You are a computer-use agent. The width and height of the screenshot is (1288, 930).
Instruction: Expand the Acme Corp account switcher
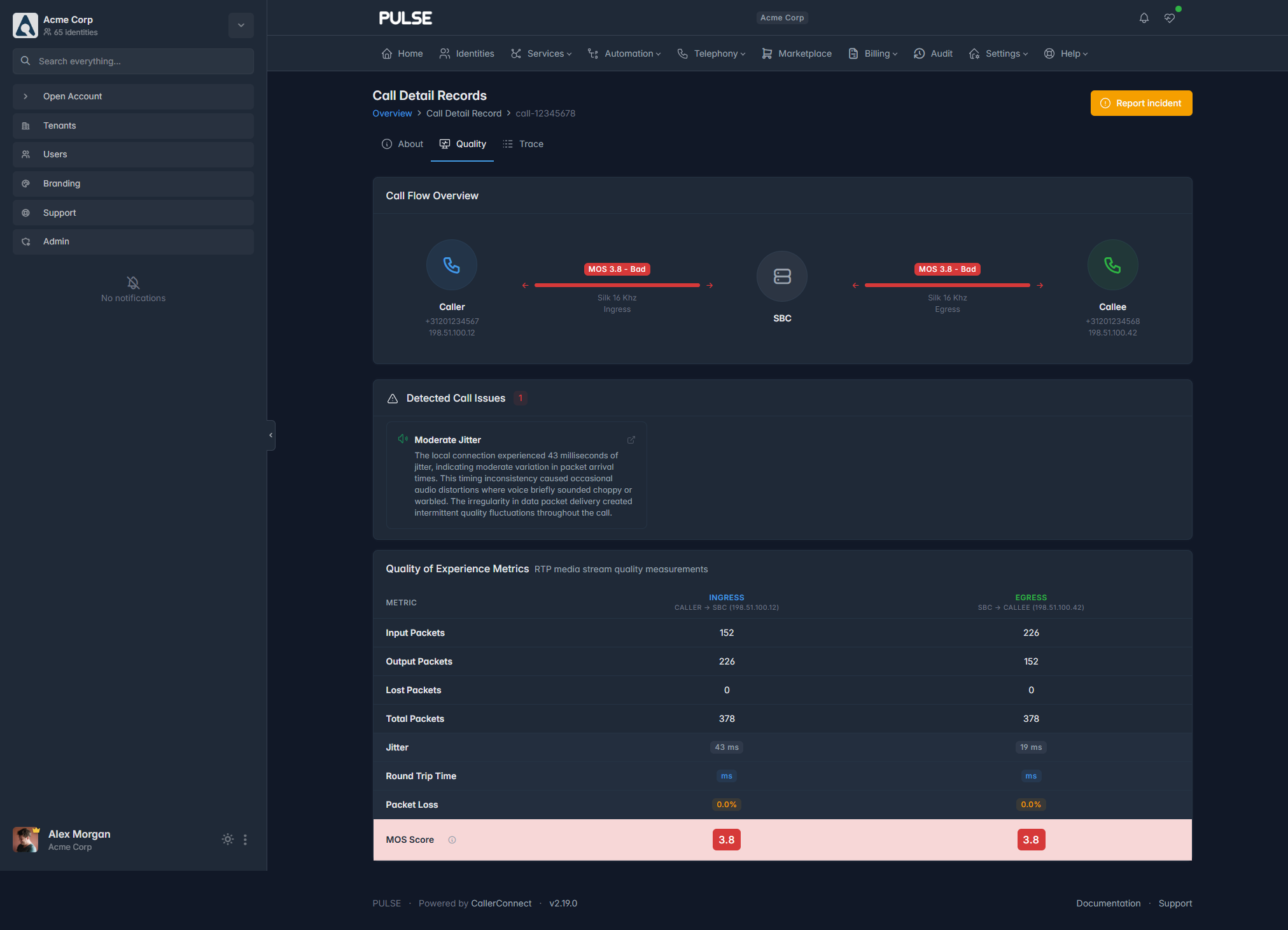(241, 25)
